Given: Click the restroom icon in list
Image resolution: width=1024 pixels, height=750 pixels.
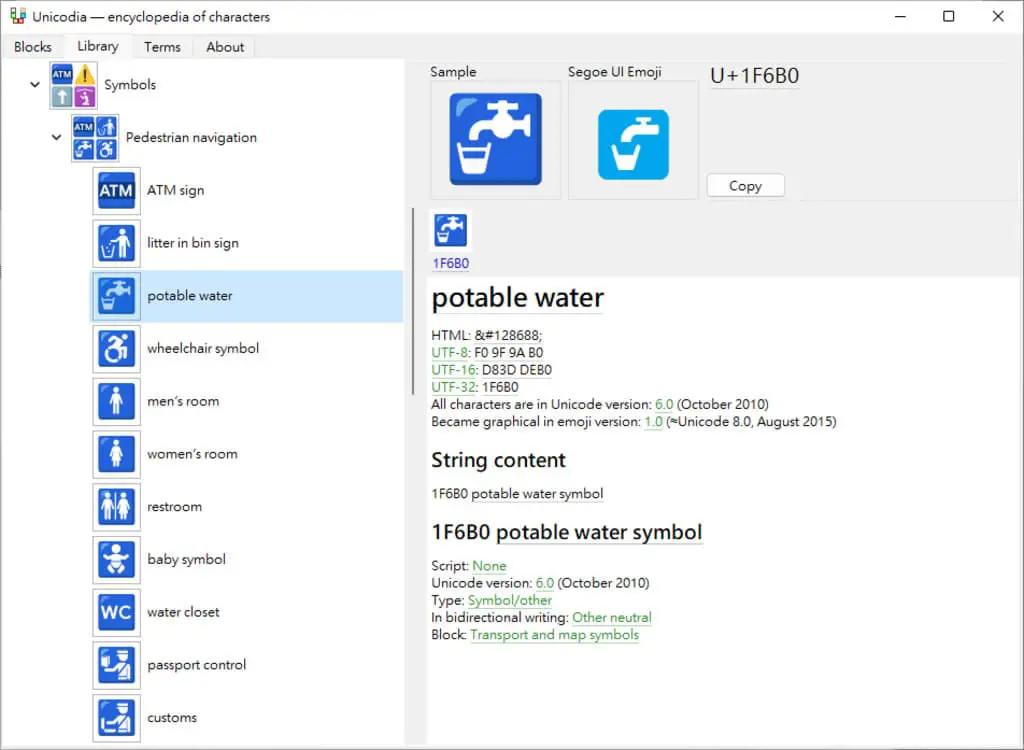Looking at the screenshot, I should (x=116, y=507).
